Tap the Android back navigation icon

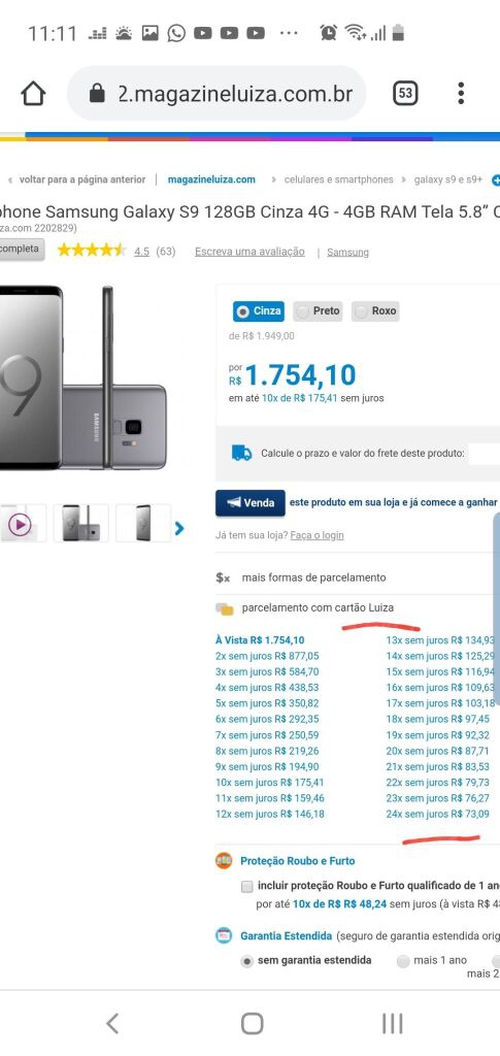pos(113,1024)
